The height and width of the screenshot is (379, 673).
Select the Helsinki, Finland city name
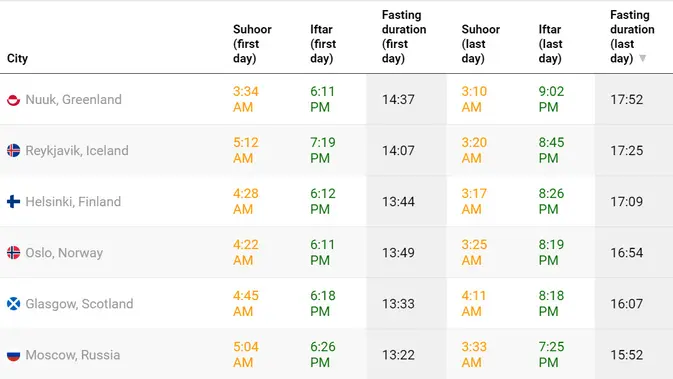coord(73,202)
